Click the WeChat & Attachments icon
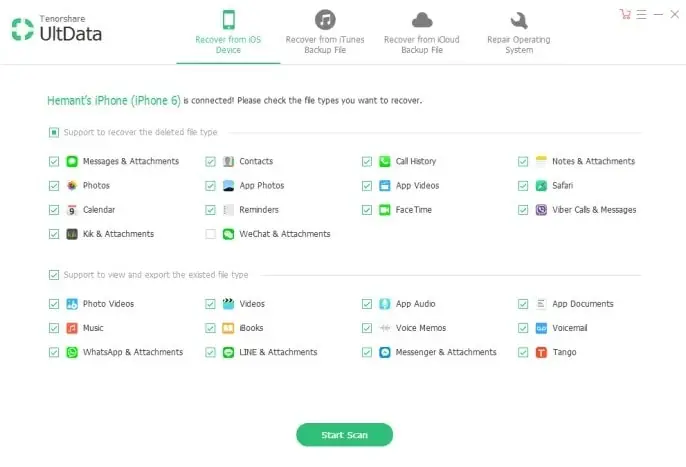 (228, 234)
